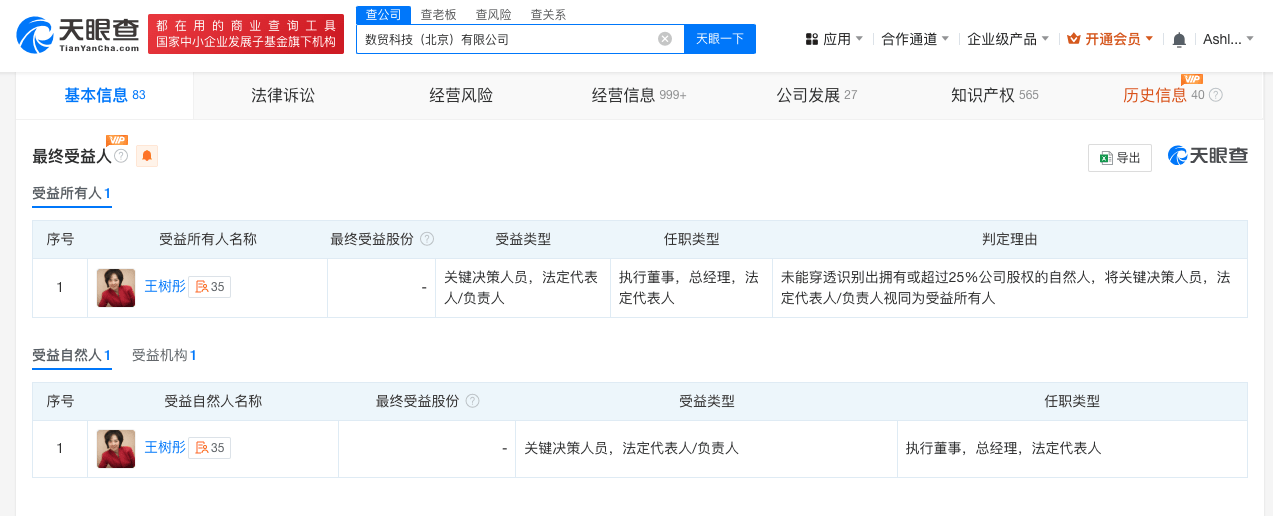Click orange alert bell beside 最终受益人

[147, 156]
